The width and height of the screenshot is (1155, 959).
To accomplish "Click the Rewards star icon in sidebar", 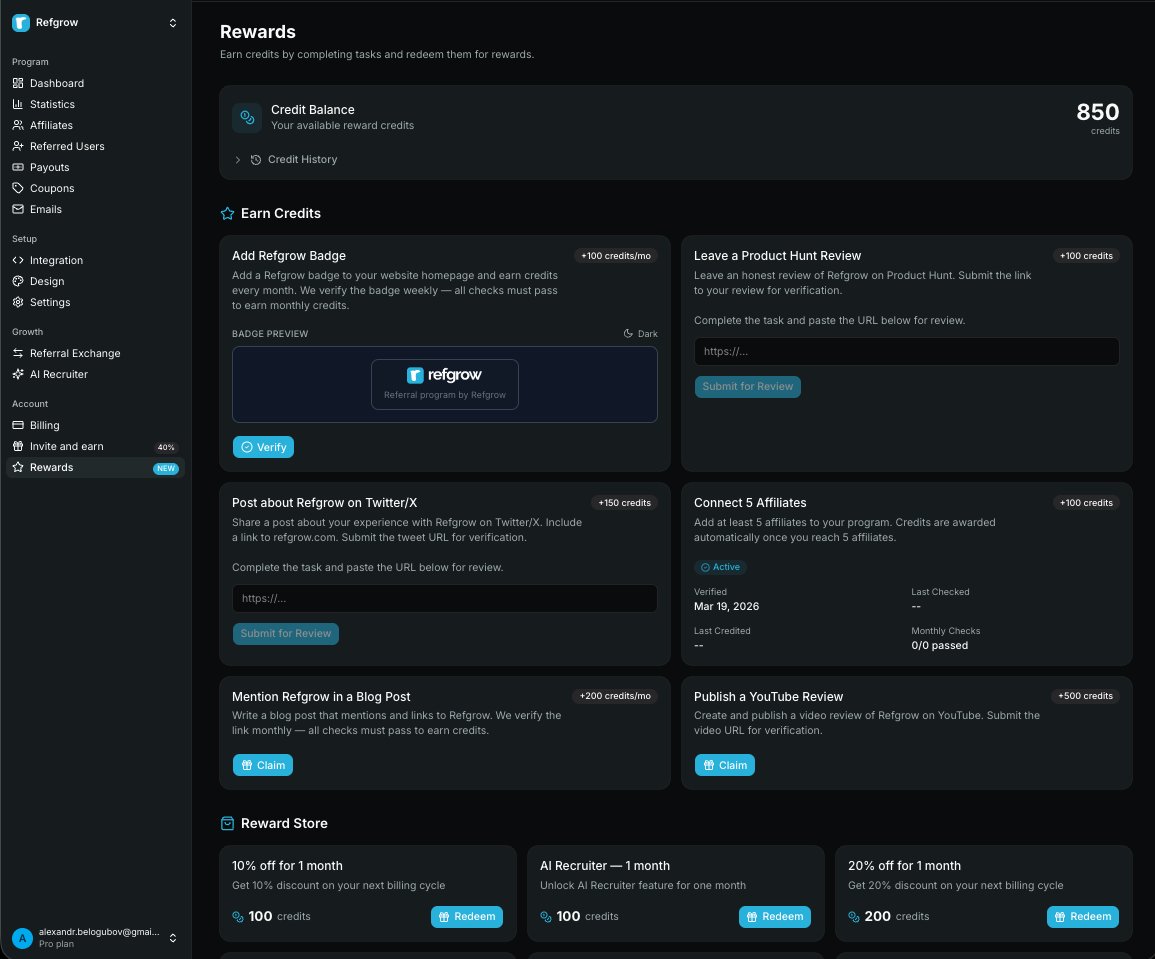I will pos(18,467).
